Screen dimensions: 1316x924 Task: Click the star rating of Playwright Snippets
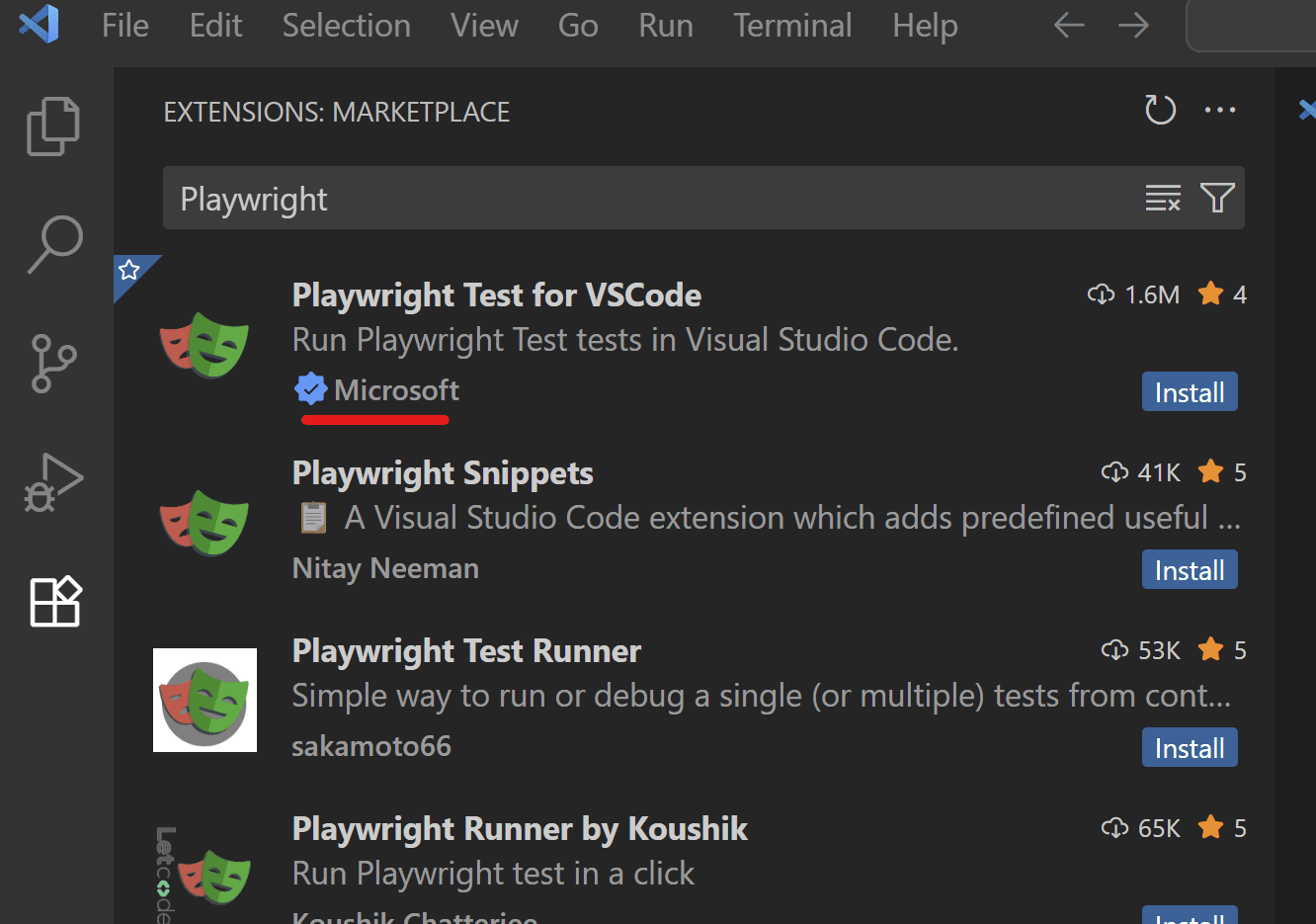pyautogui.click(x=1222, y=472)
